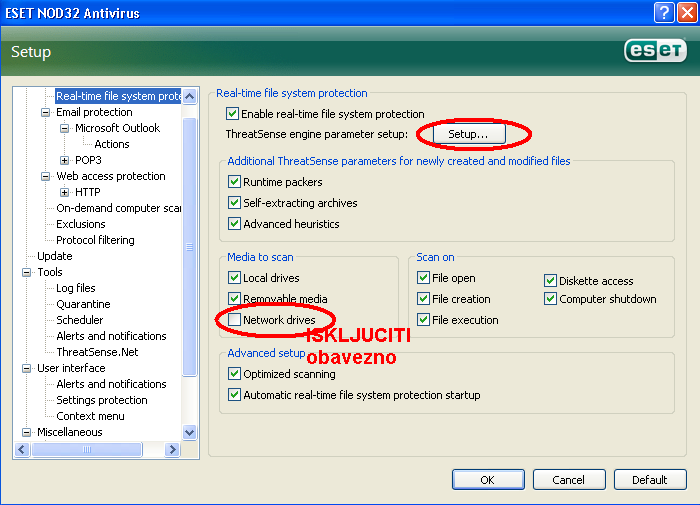This screenshot has height=505, width=700.
Task: Disable Diskette access scanning
Action: 551,281
